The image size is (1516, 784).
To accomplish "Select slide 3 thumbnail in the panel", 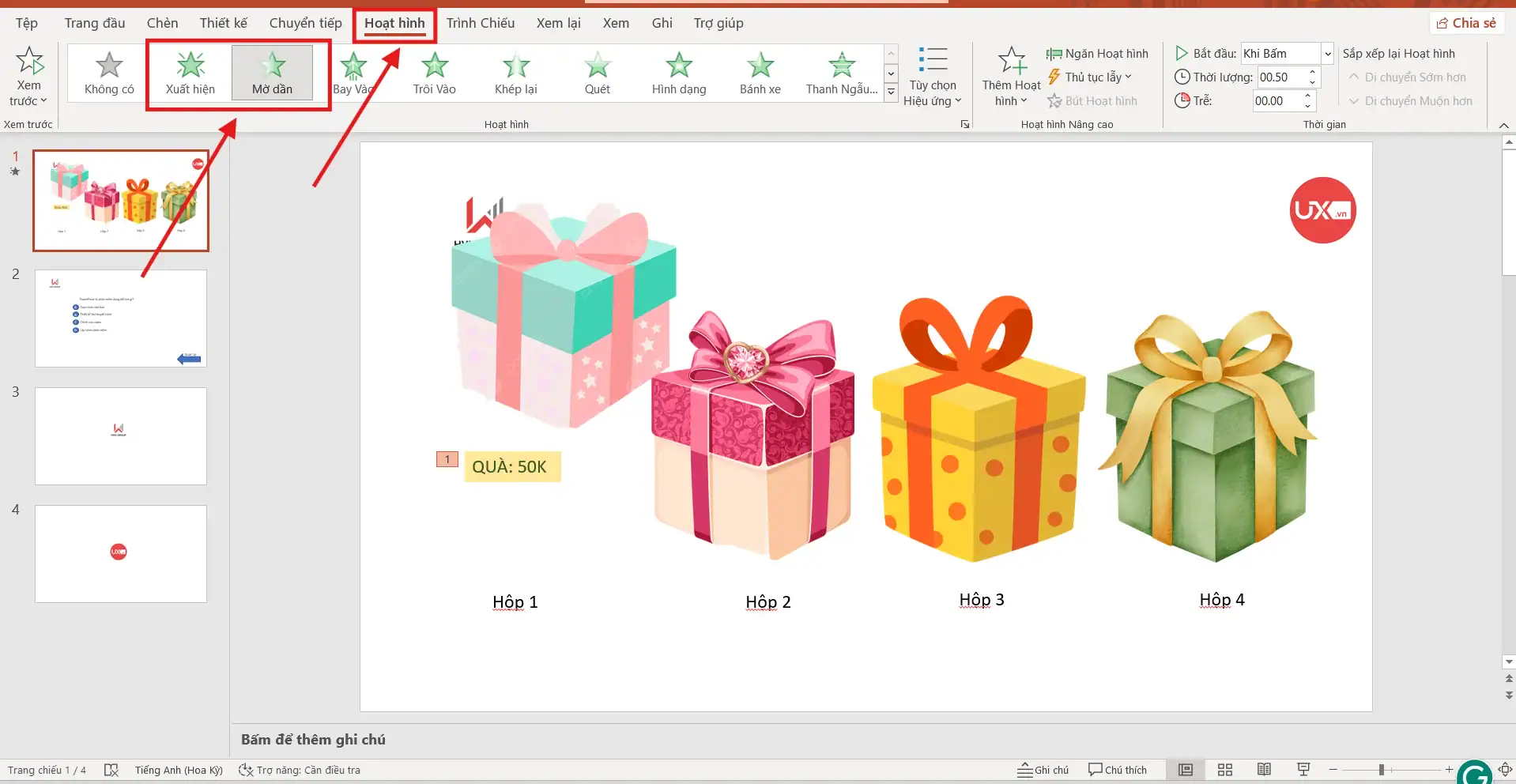I will [x=120, y=435].
